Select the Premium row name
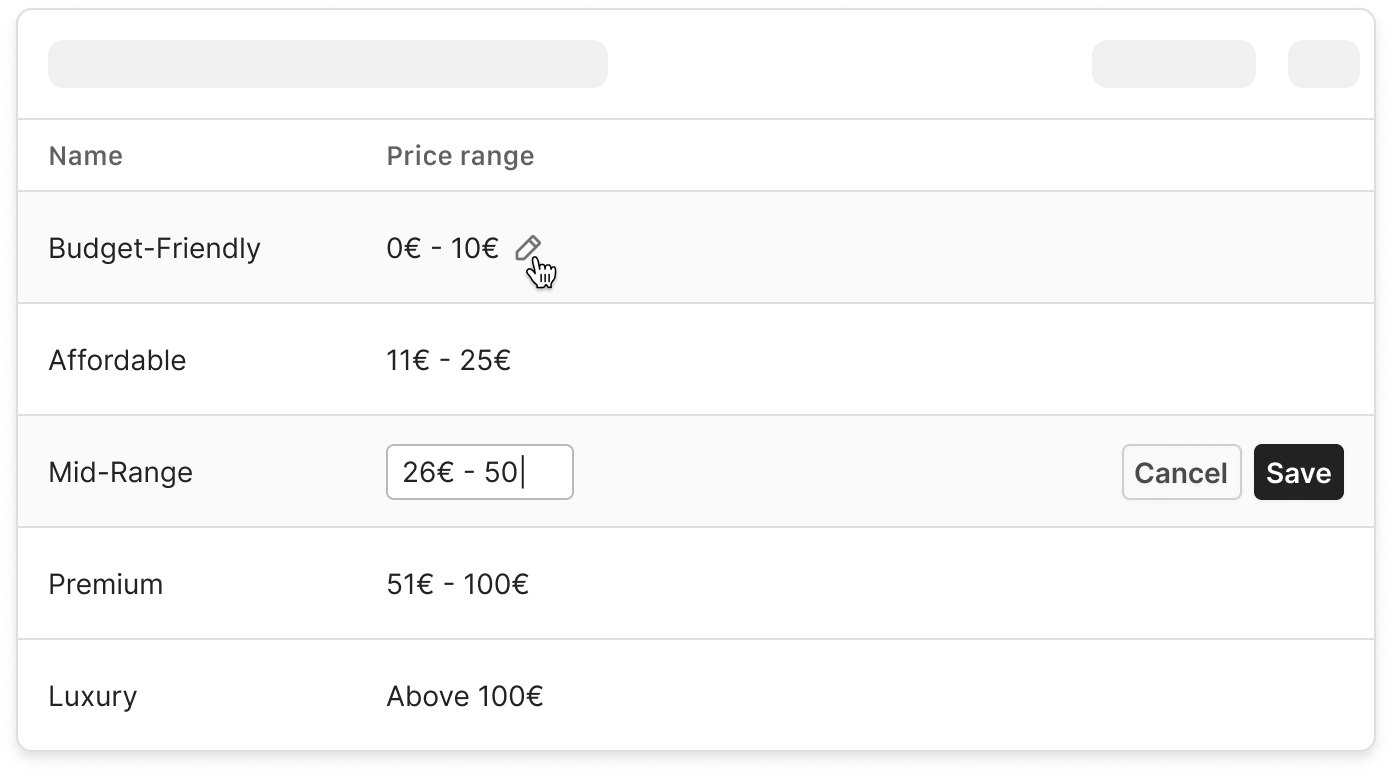1392x776 pixels. (x=105, y=584)
